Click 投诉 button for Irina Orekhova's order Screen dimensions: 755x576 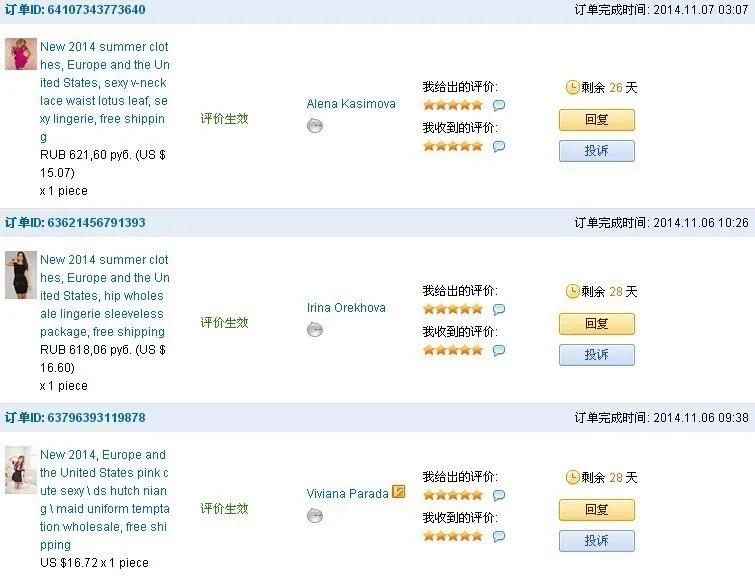[x=597, y=355]
